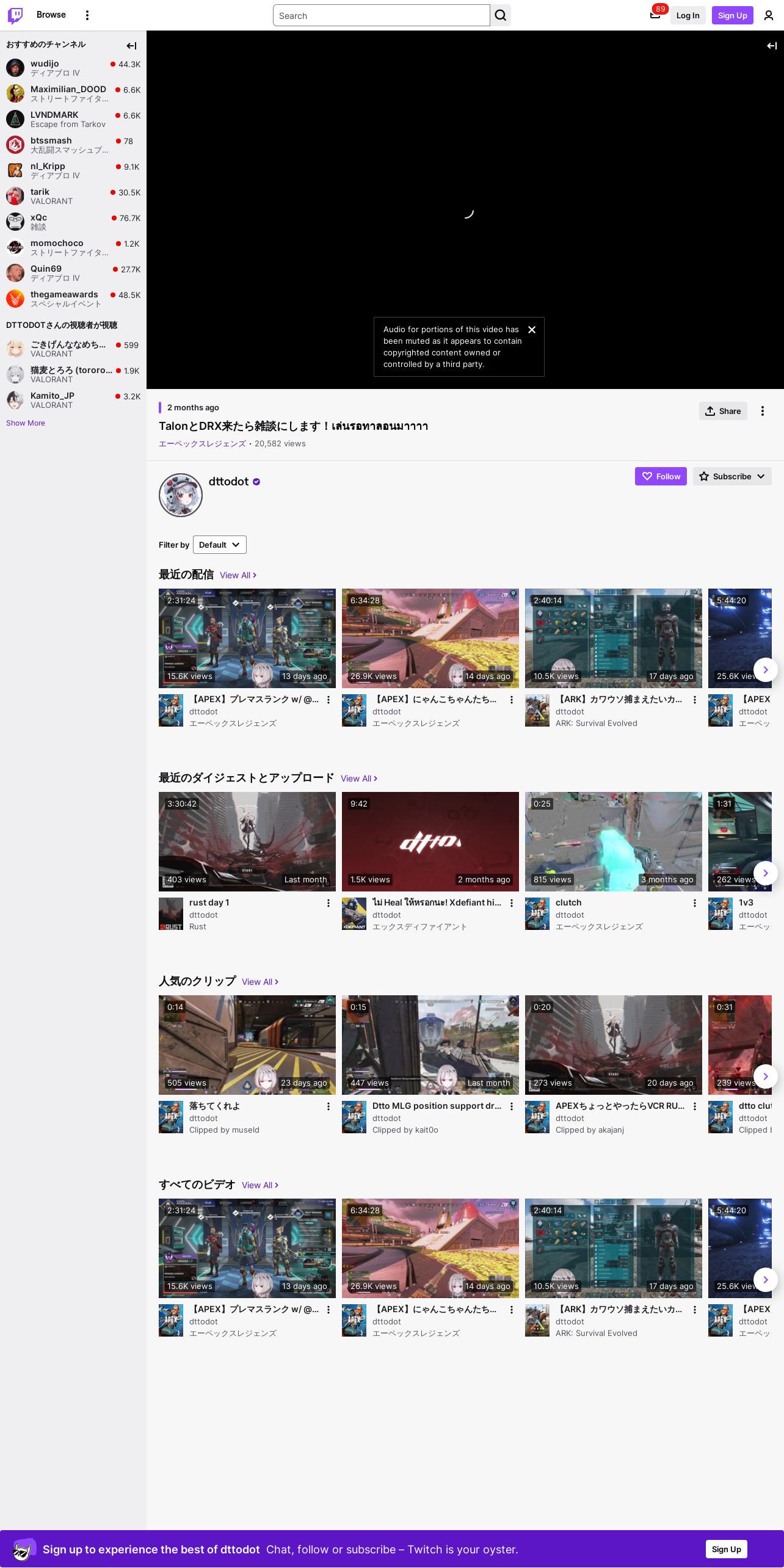Image resolution: width=784 pixels, height=1568 pixels.
Task: Open the Filter by Default dropdown
Action: (220, 545)
